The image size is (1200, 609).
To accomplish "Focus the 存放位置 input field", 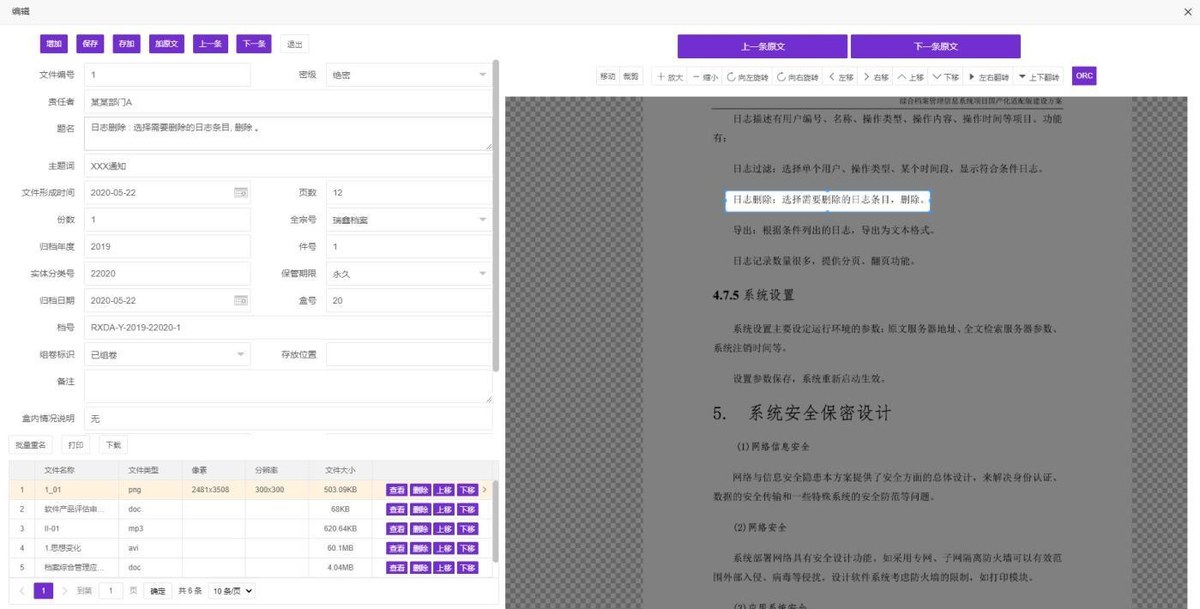I will pos(409,354).
